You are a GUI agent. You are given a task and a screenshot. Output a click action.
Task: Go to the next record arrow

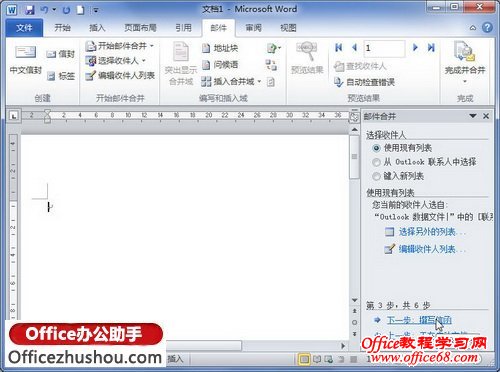tap(415, 48)
